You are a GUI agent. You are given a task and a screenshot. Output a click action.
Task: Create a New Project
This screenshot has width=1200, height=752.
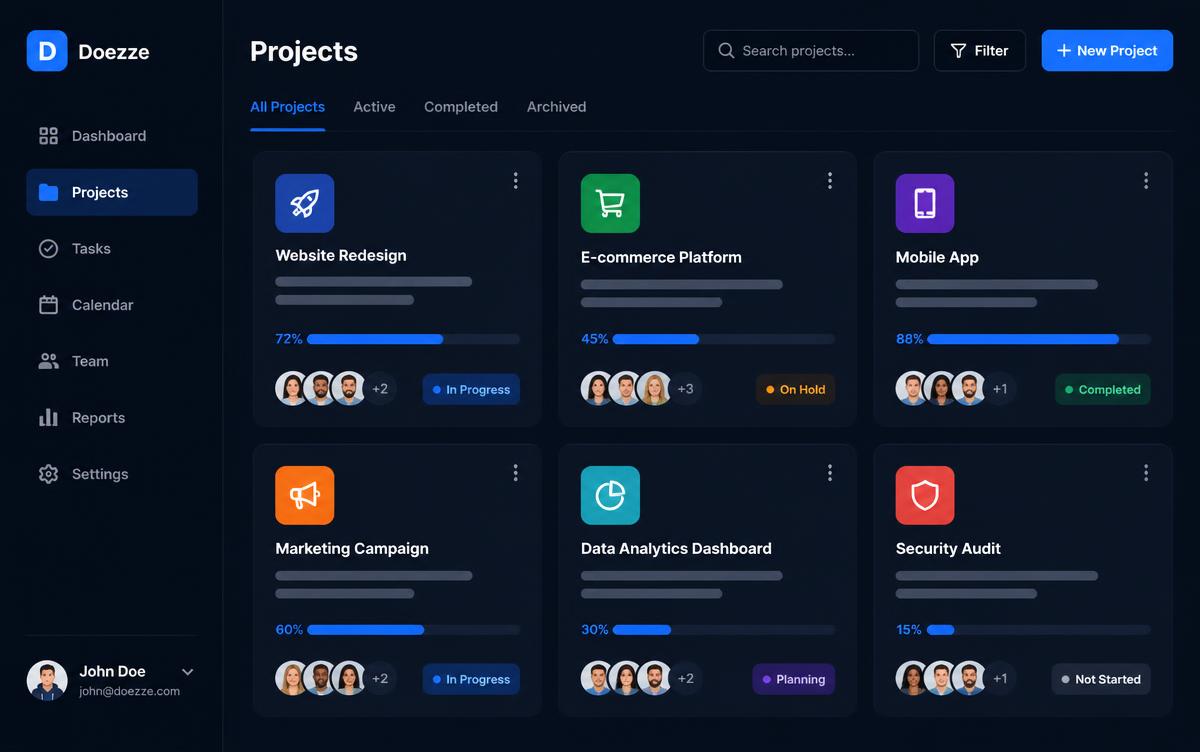pos(1107,51)
